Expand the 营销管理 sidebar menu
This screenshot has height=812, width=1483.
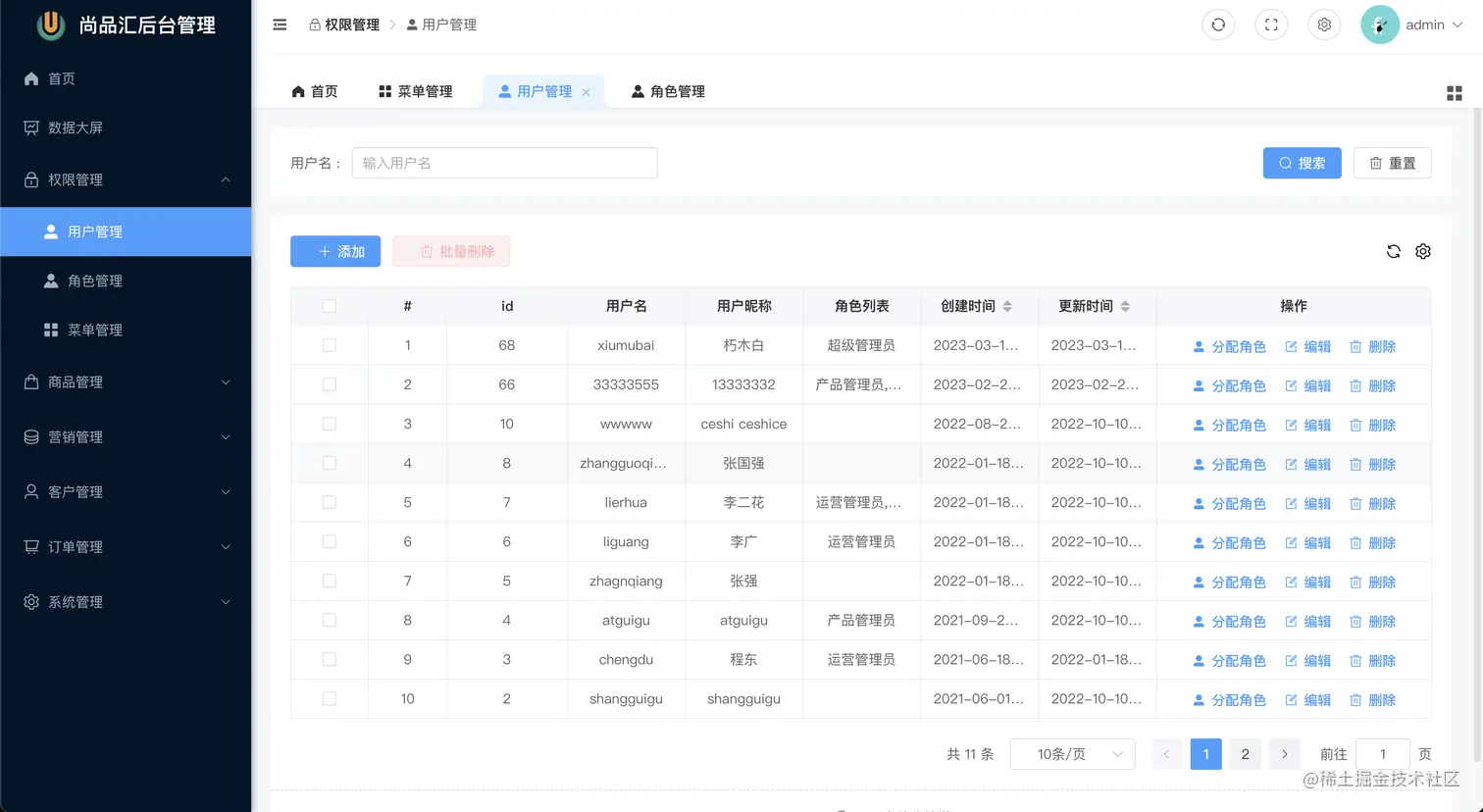tap(126, 436)
